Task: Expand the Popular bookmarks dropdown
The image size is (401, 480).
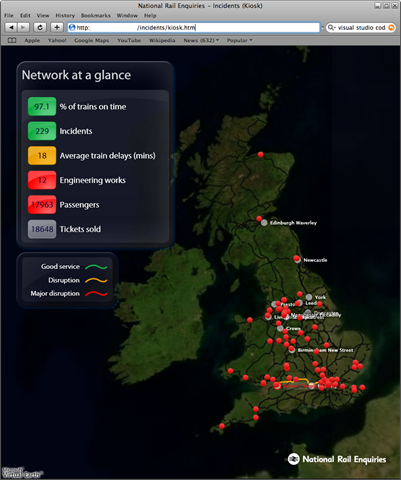Action: pyautogui.click(x=239, y=40)
